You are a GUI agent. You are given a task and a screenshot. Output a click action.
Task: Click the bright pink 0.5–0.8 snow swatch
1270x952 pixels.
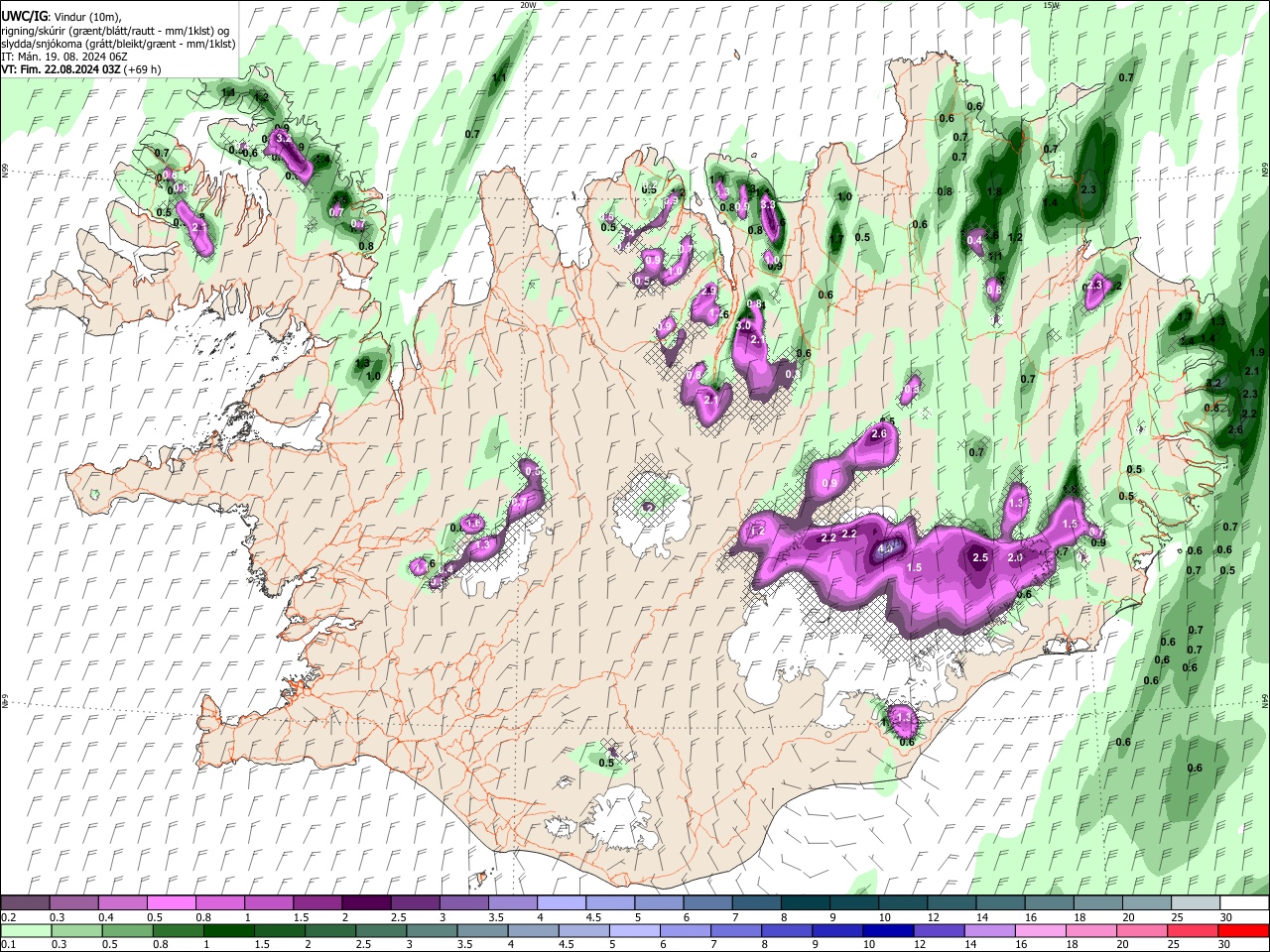pyautogui.click(x=171, y=903)
